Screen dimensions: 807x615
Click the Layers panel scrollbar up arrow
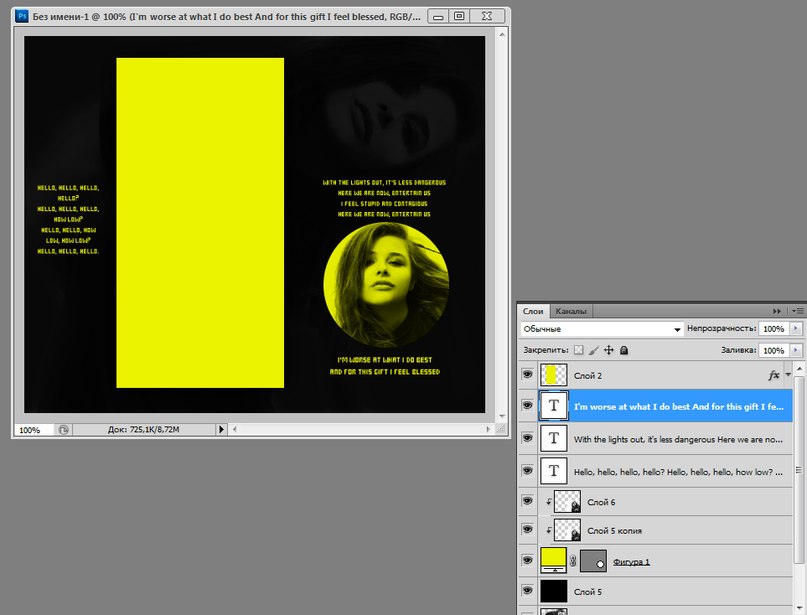point(799,369)
